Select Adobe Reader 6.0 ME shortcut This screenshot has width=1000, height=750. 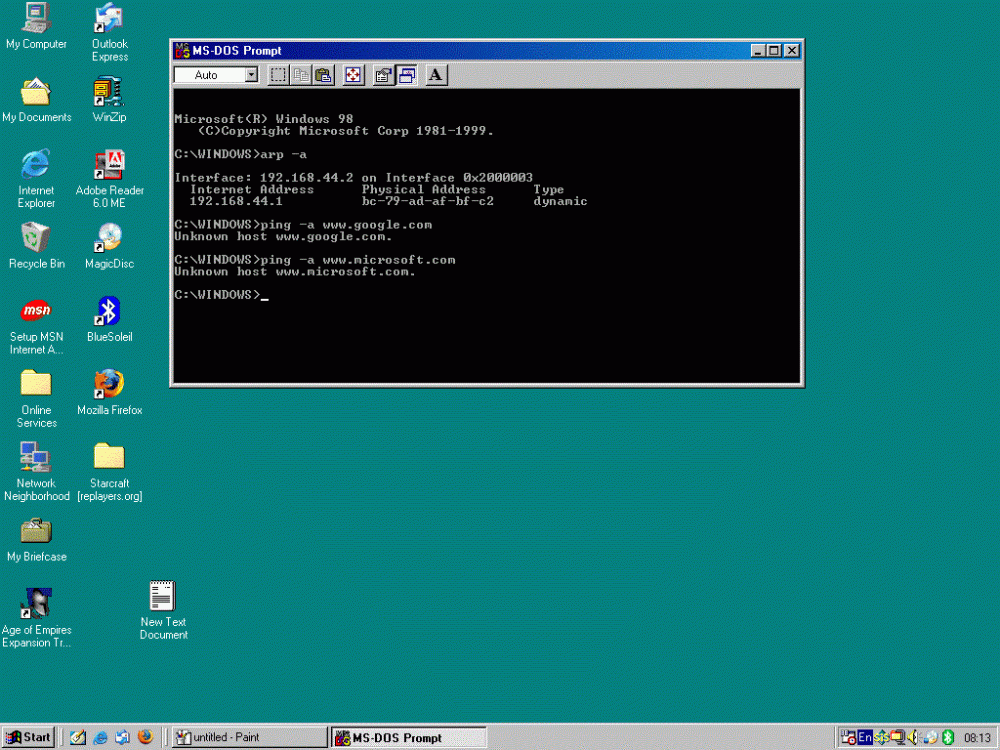click(110, 179)
